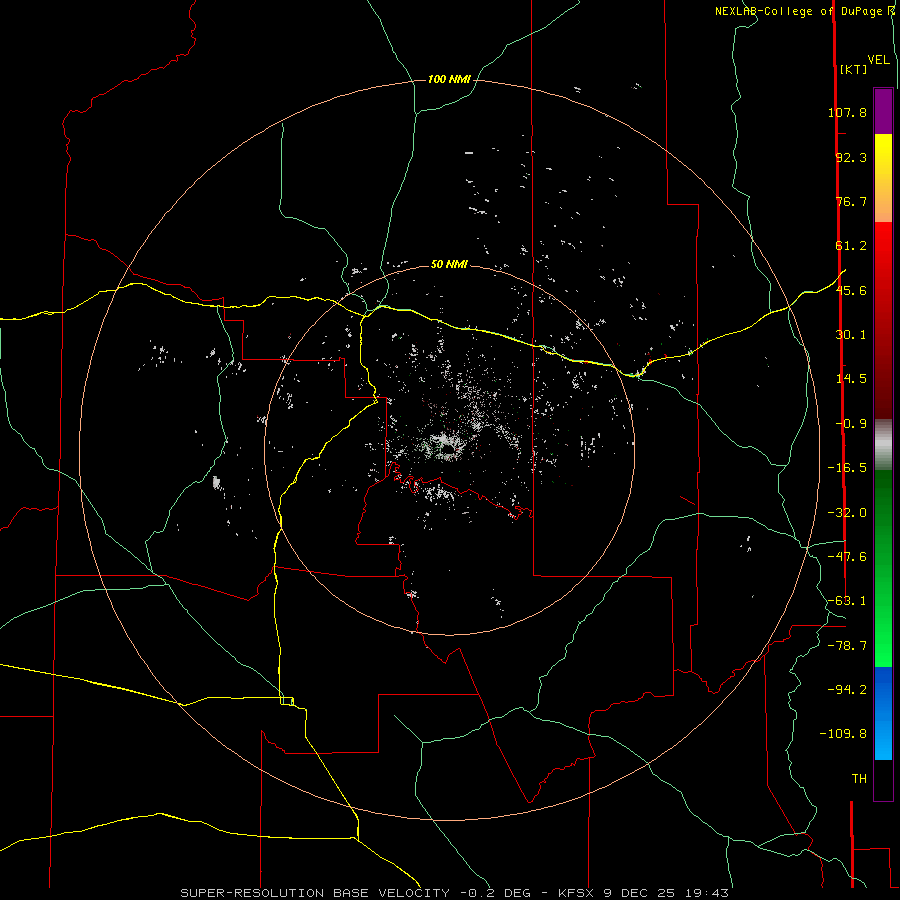The width and height of the screenshot is (900, 900).
Task: Select the 30.1 legend value
Action: click(x=851, y=335)
